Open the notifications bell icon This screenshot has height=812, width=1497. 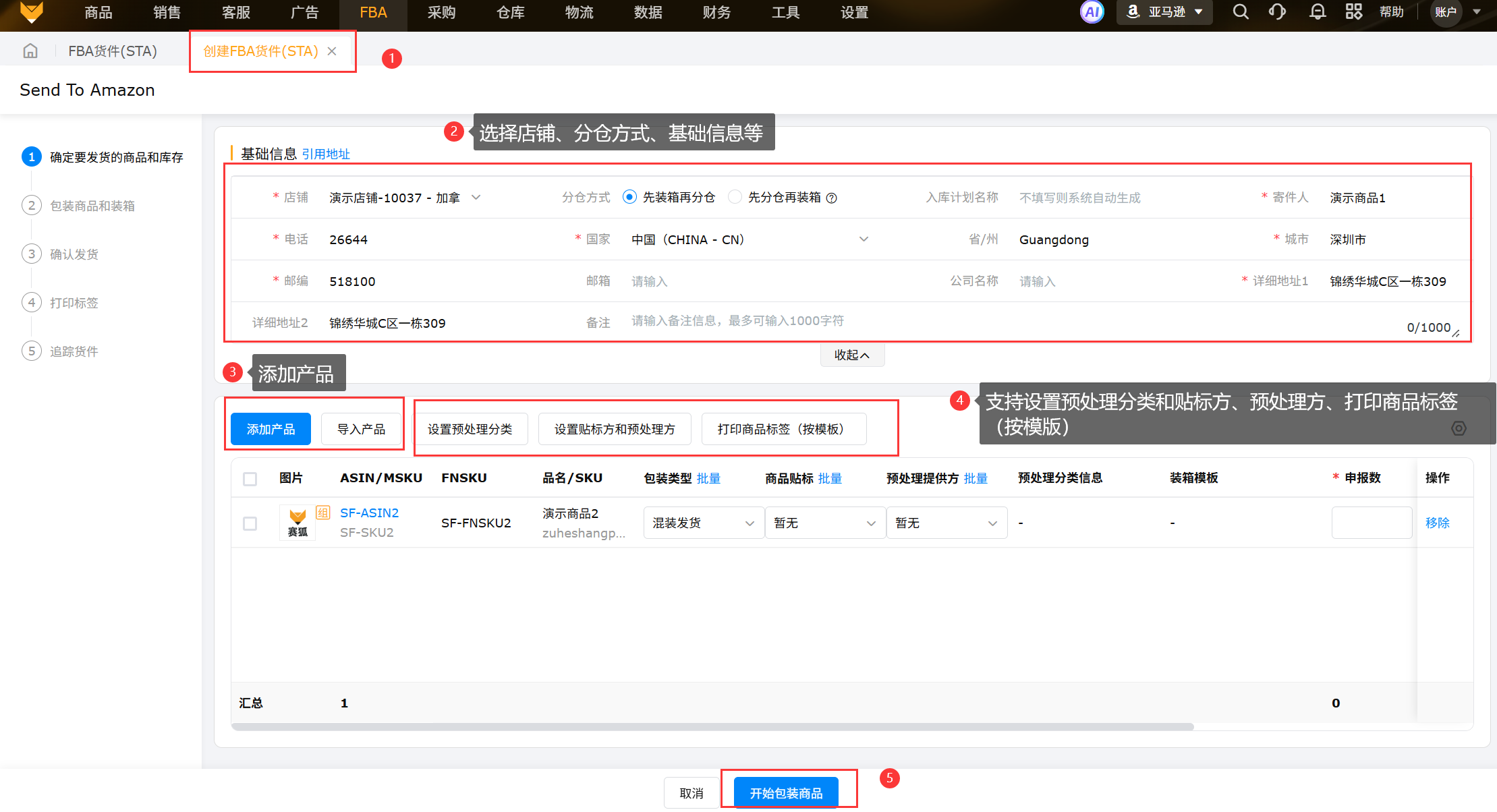(1317, 12)
